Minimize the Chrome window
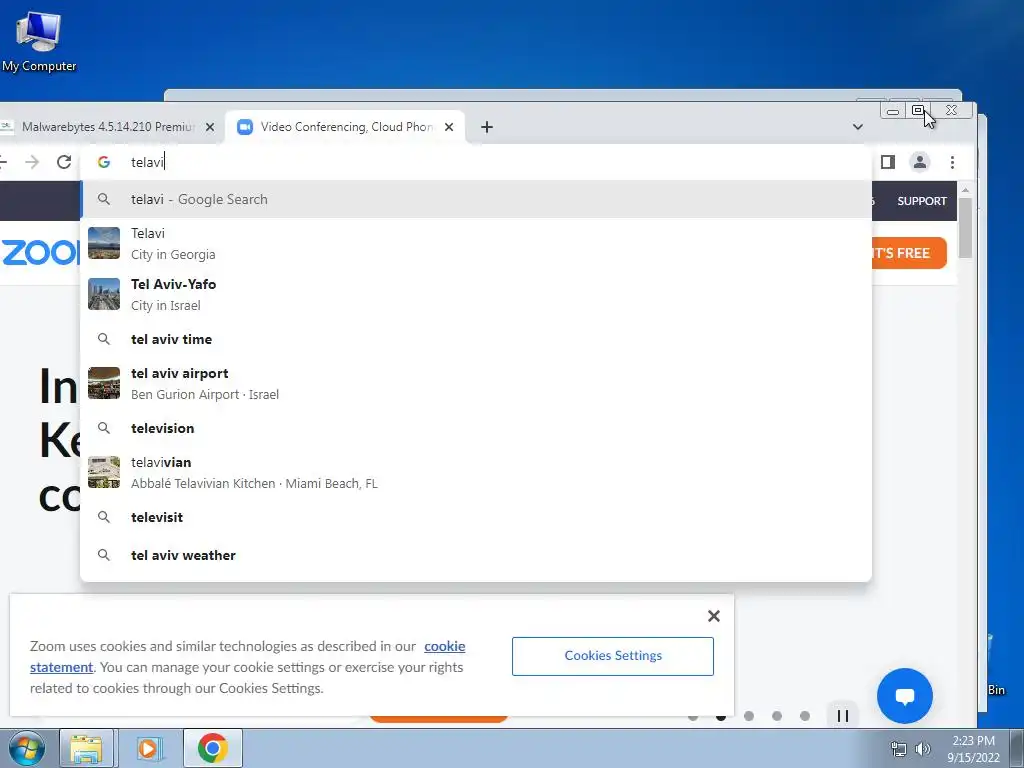Screen dimensions: 1024x768 [x=893, y=110]
